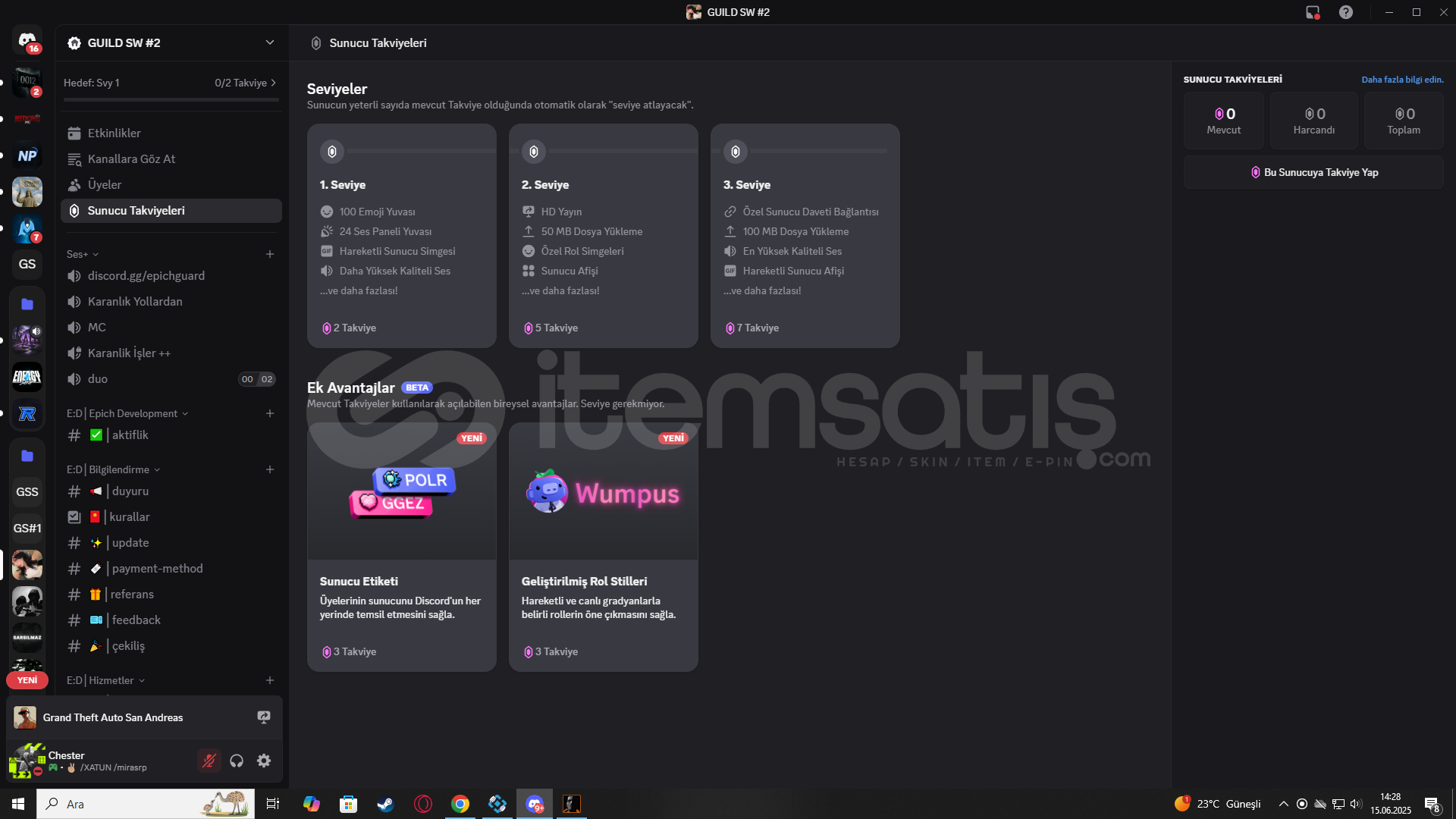Open the help question mark icon
1456x819 pixels.
(x=1346, y=12)
